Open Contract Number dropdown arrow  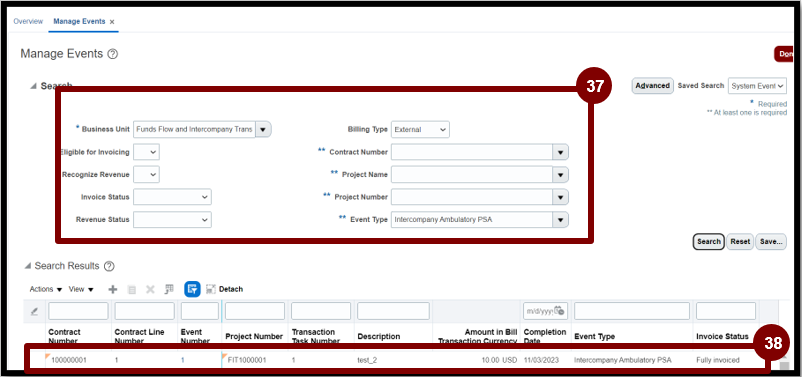[560, 152]
